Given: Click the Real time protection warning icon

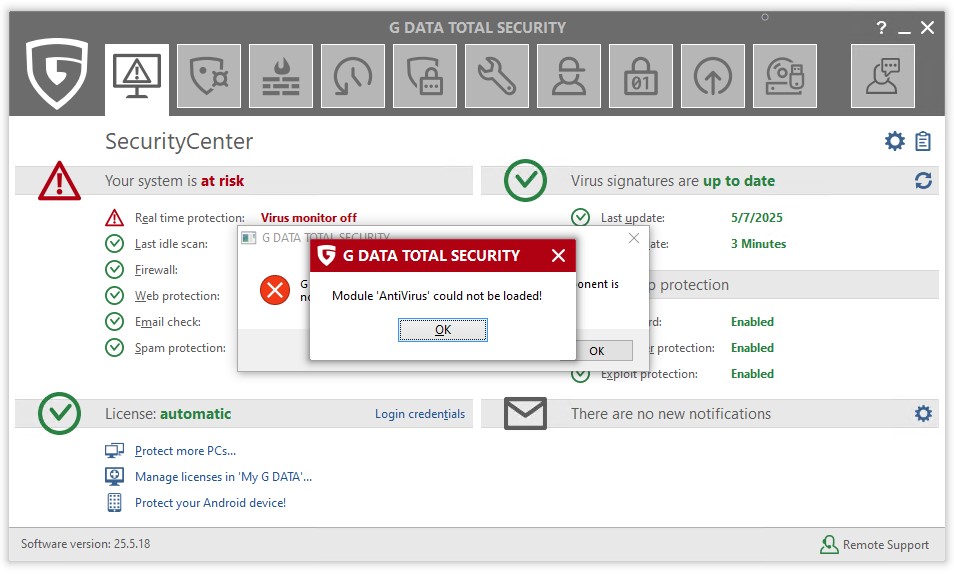Looking at the screenshot, I should click(114, 218).
